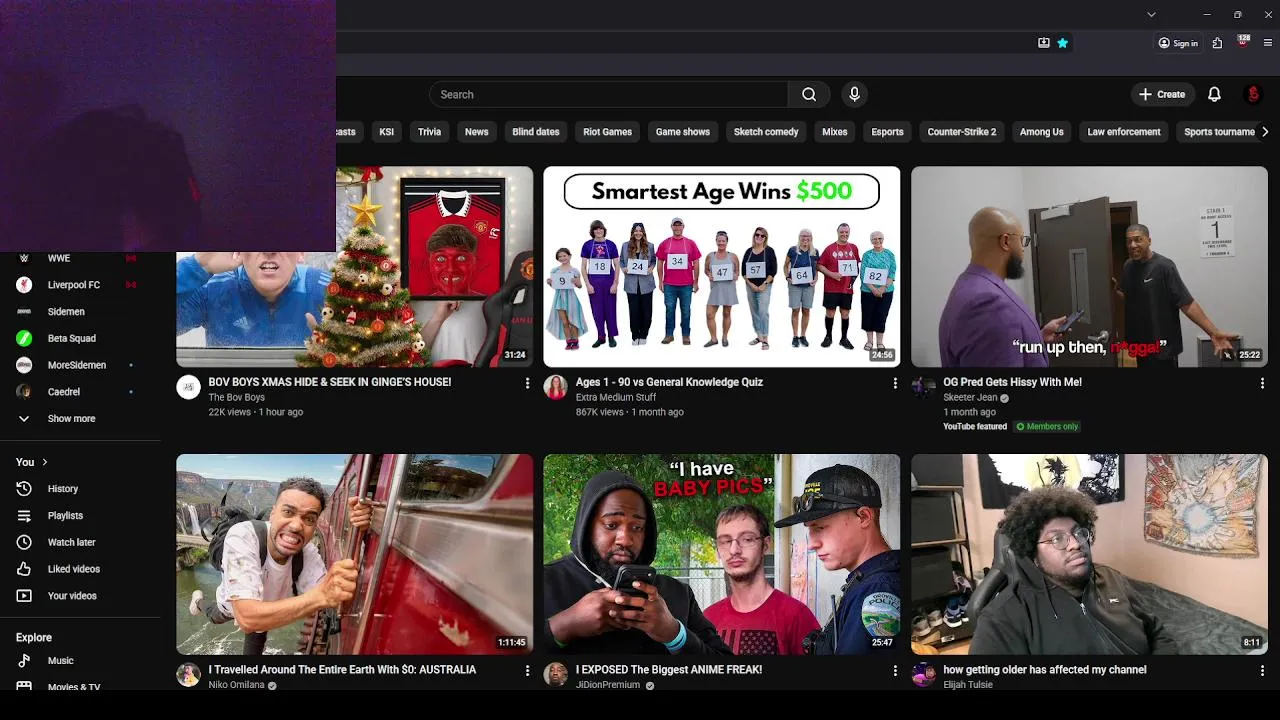Viewport: 1280px width, 720px height.
Task: Click the search magnifier button
Action: tap(809, 94)
